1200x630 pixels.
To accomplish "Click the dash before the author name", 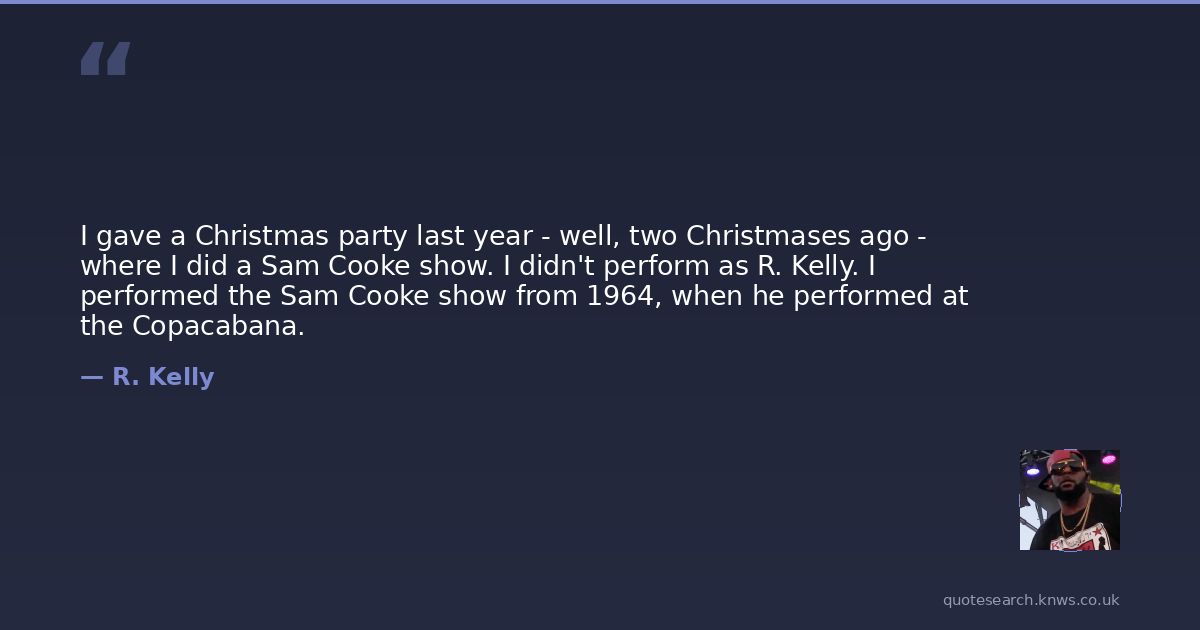I will coord(91,377).
